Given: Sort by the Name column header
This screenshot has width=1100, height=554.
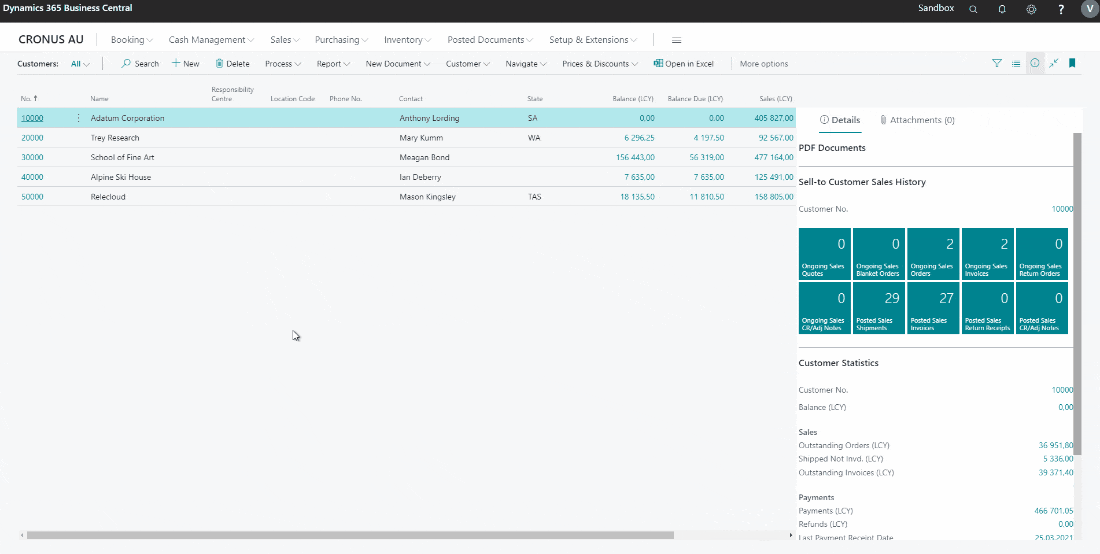Looking at the screenshot, I should coord(100,99).
